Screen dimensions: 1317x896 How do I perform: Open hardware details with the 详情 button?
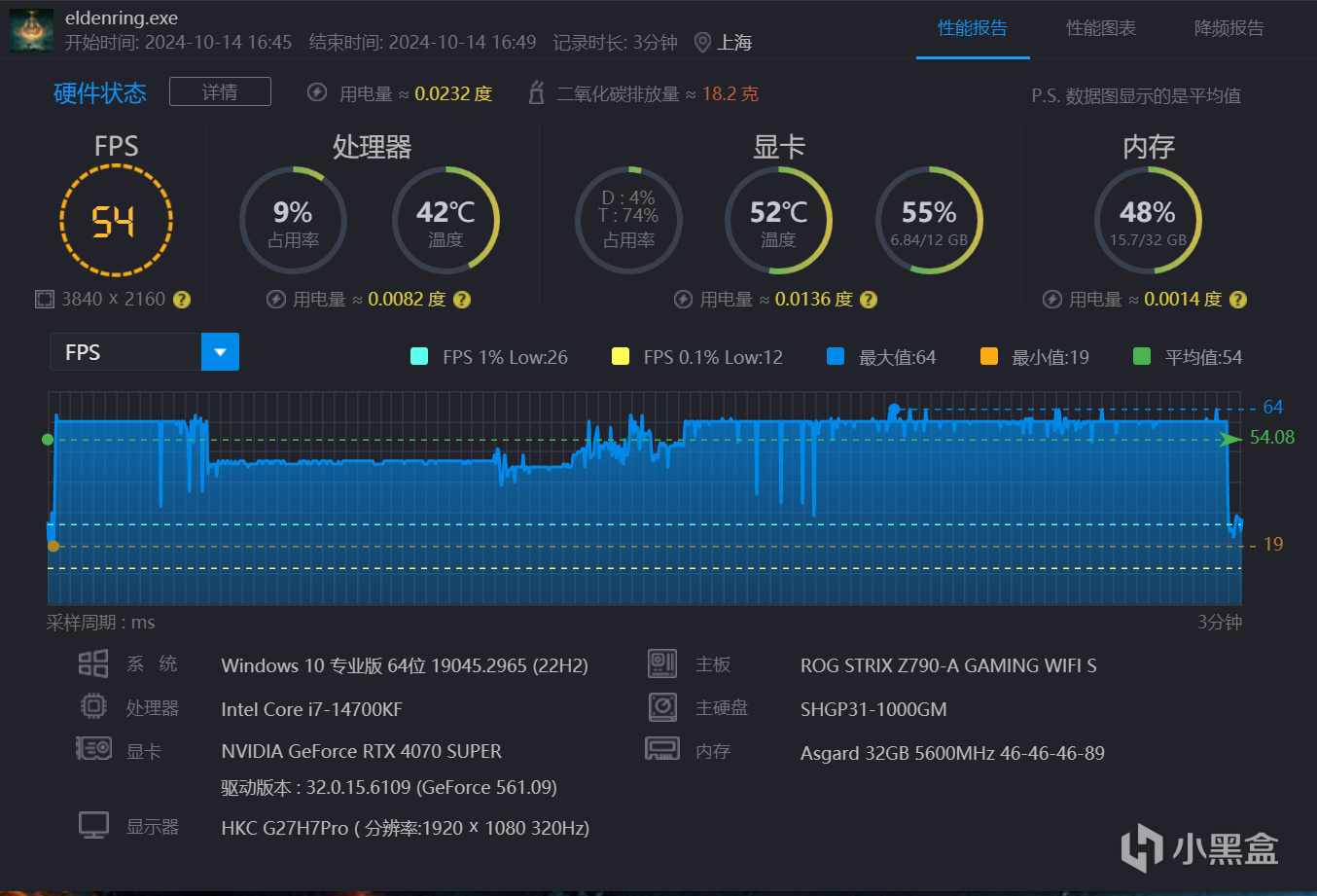point(220,91)
